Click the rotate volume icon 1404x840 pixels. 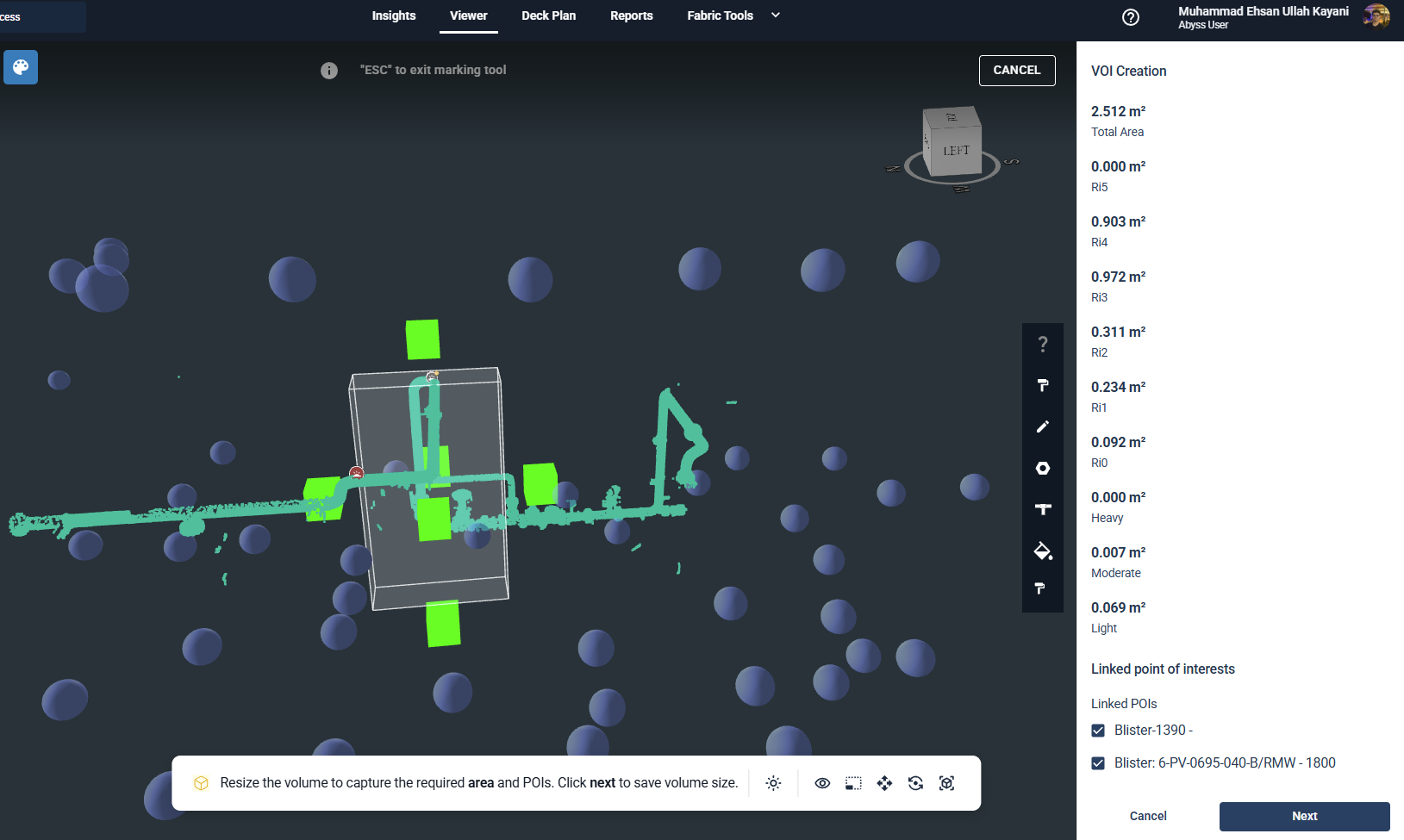pyautogui.click(x=915, y=783)
